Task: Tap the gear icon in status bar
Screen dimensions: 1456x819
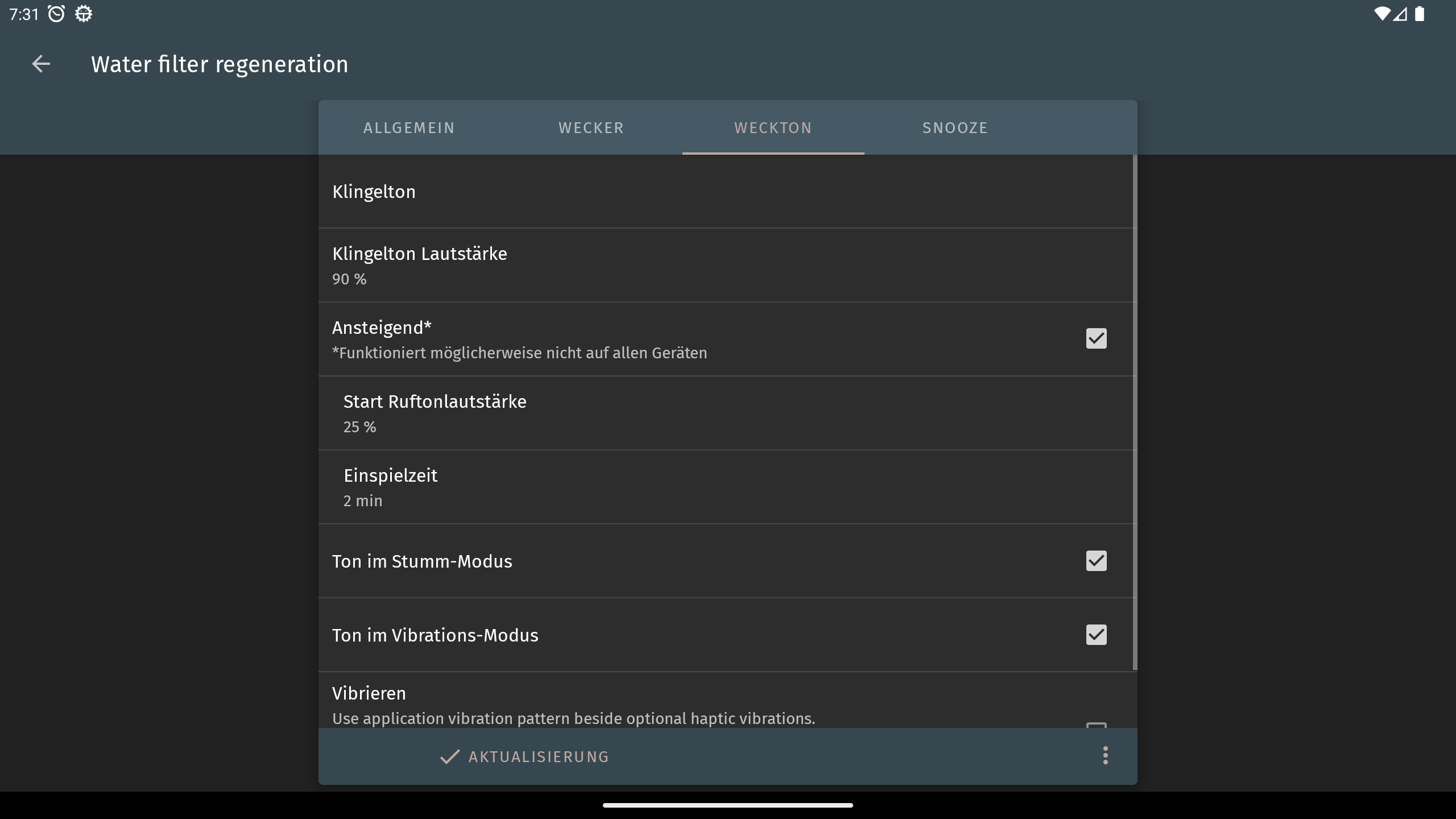Action: [x=84, y=14]
